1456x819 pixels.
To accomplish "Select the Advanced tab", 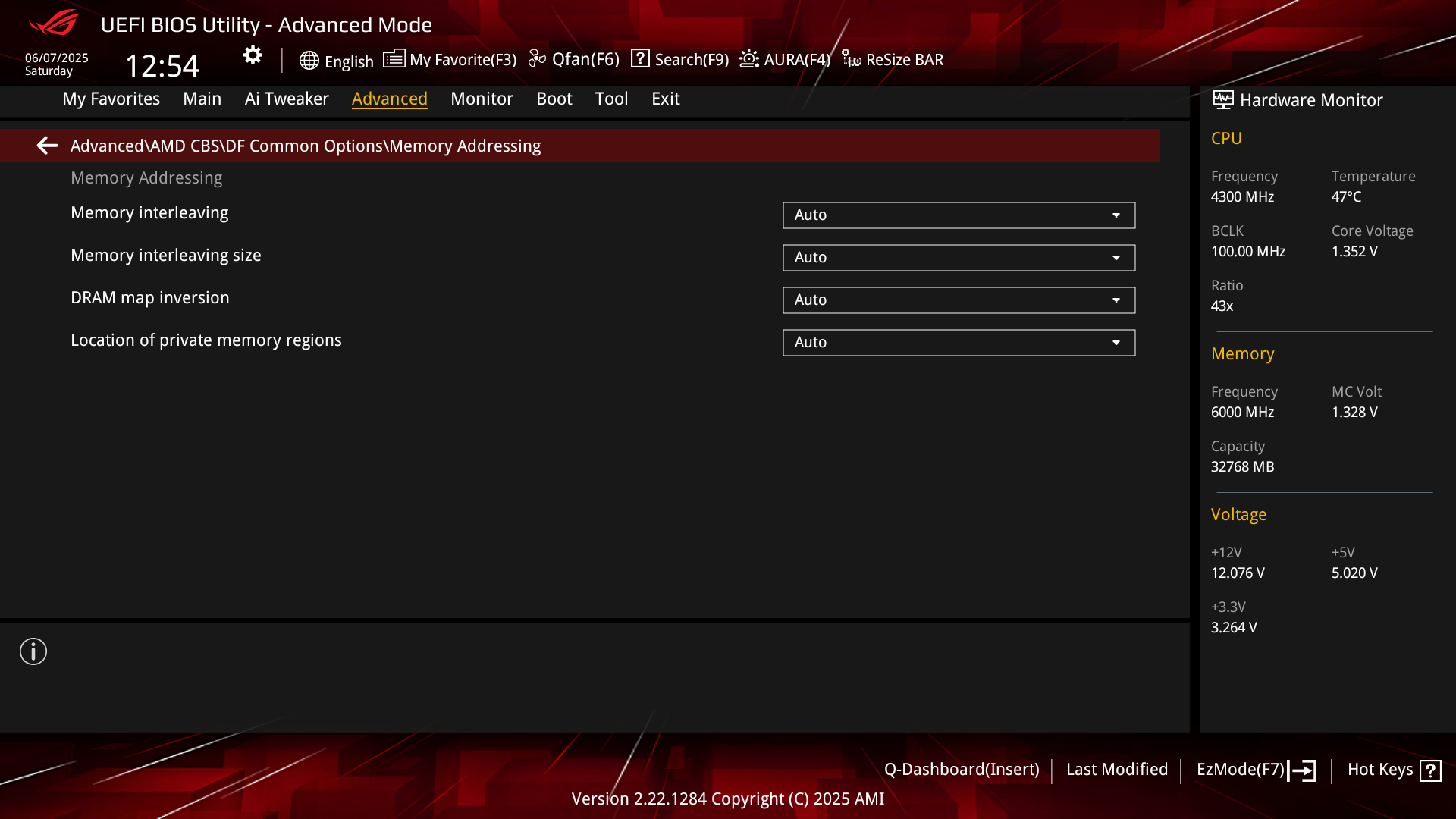I will pyautogui.click(x=390, y=99).
